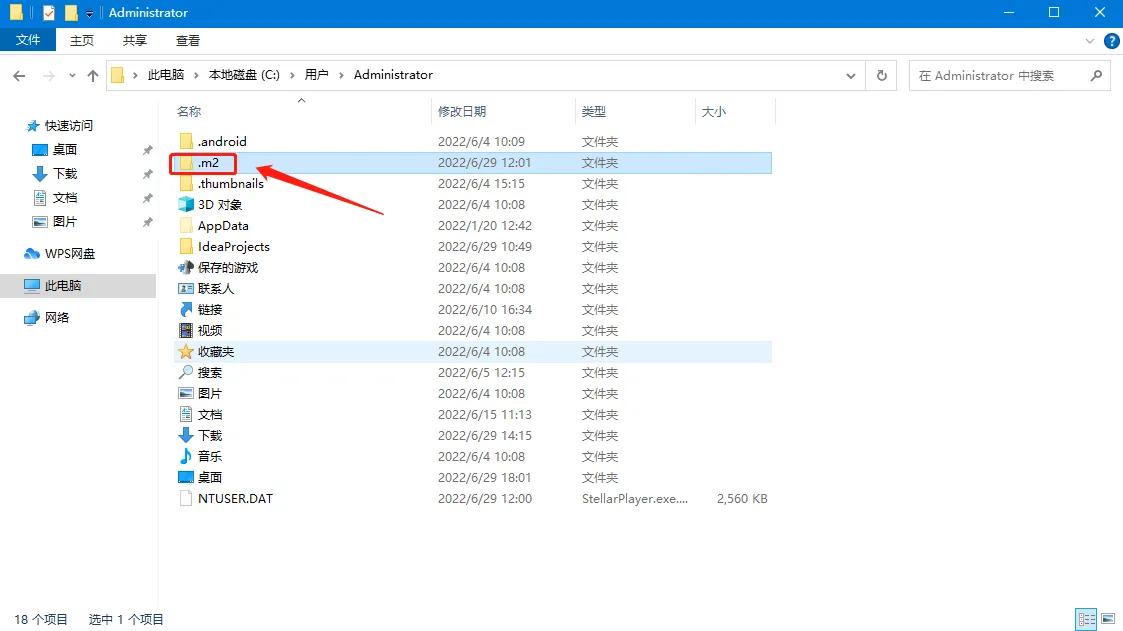Switch to the 查看 ribbon tab

189,41
